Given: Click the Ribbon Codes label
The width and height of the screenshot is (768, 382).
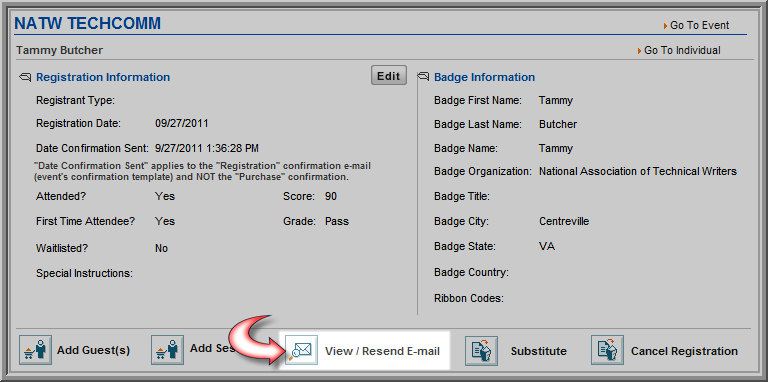Looking at the screenshot, I should (469, 298).
